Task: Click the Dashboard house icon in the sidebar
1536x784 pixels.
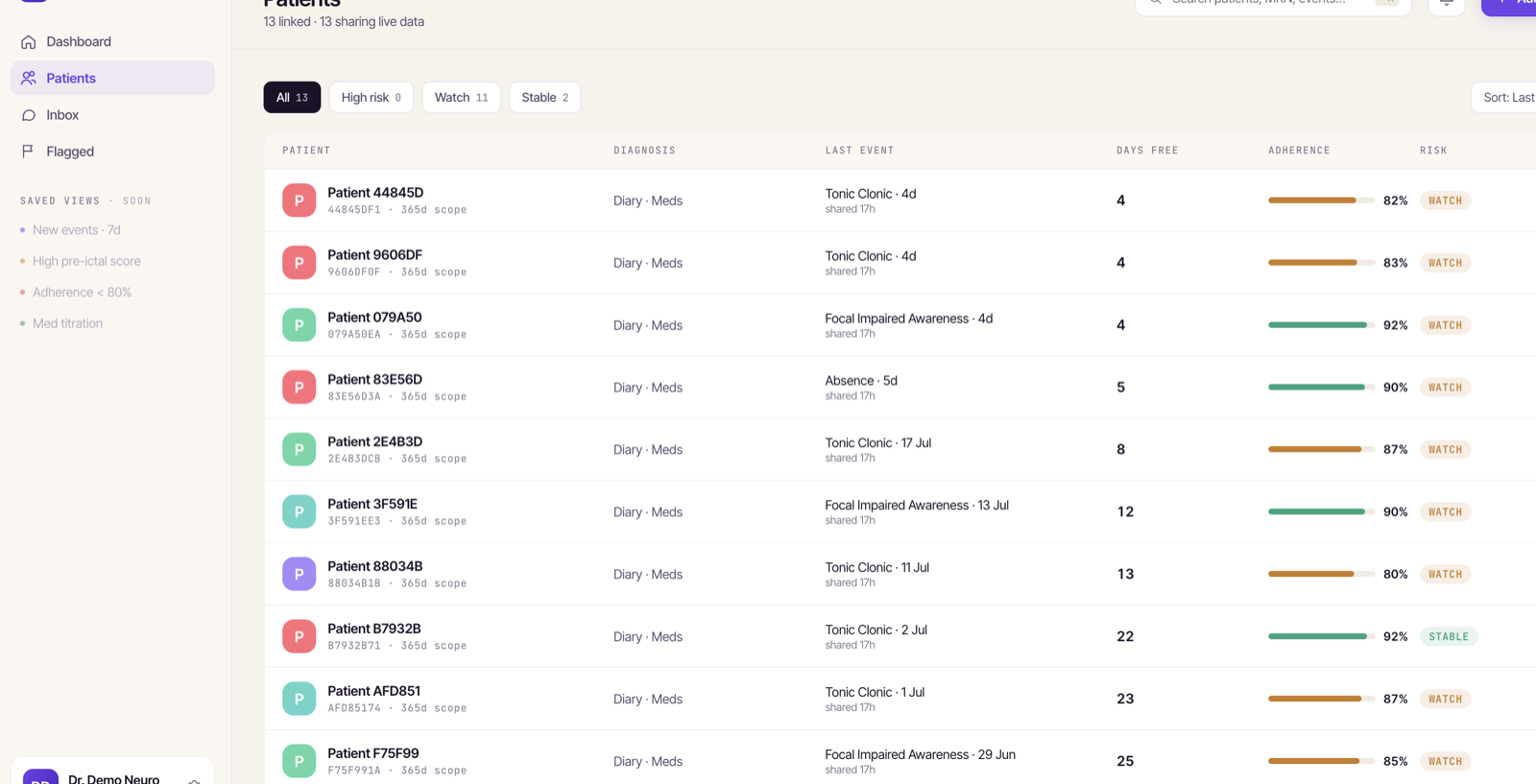Action: pos(29,42)
